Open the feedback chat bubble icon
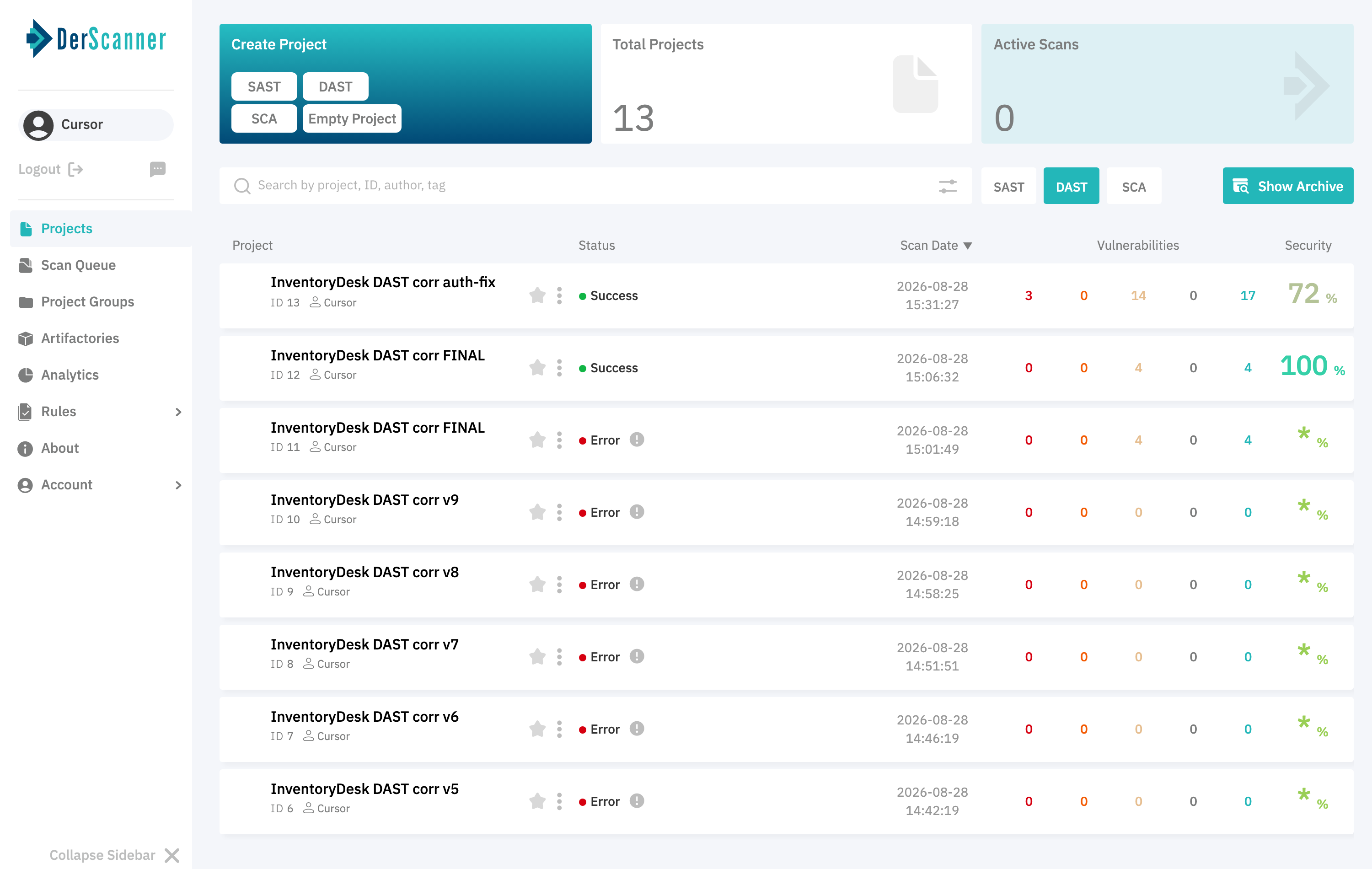This screenshot has height=869, width=1372. click(158, 169)
